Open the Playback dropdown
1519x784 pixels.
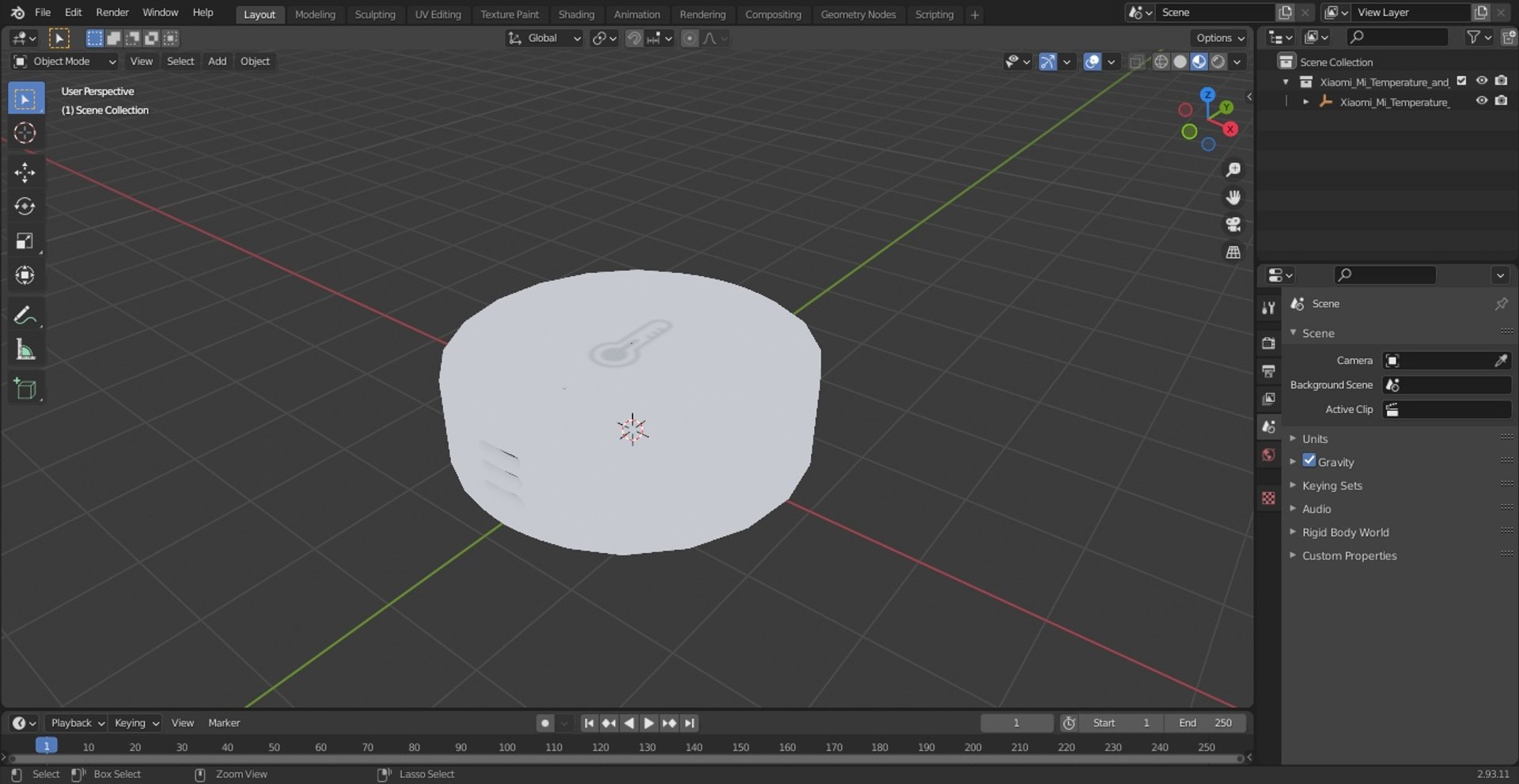click(x=77, y=723)
